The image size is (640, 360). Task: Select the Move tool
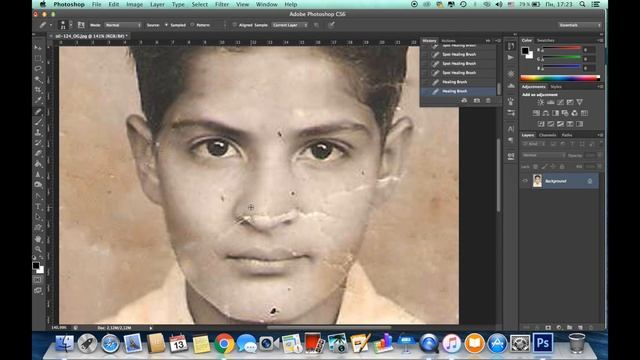tap(38, 48)
